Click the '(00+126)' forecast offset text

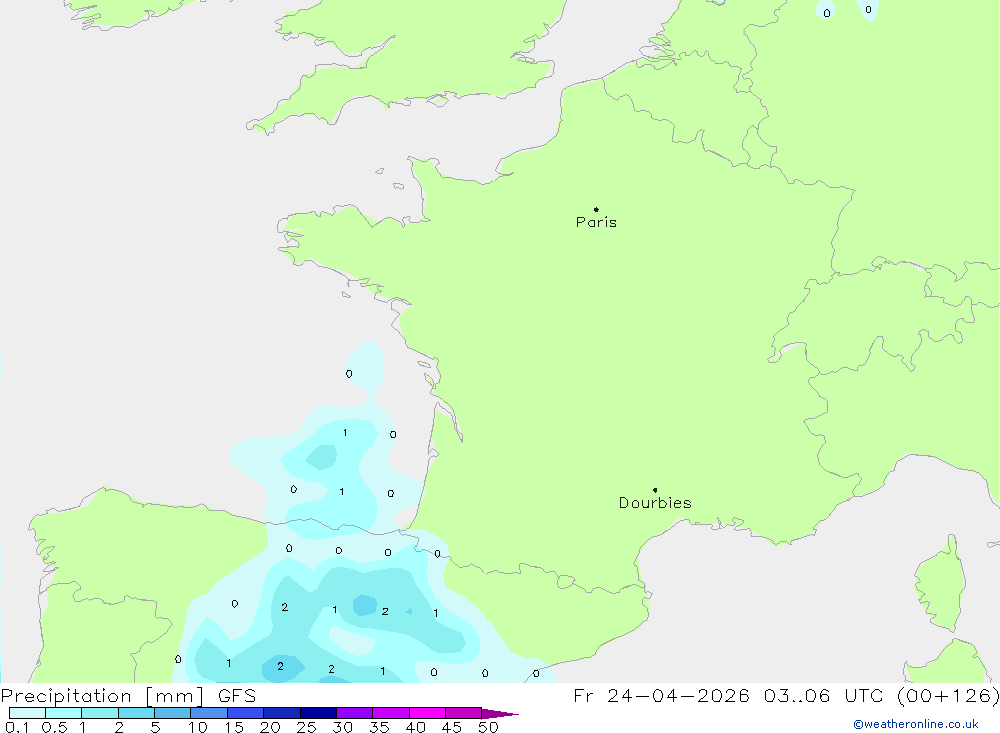coord(948,696)
